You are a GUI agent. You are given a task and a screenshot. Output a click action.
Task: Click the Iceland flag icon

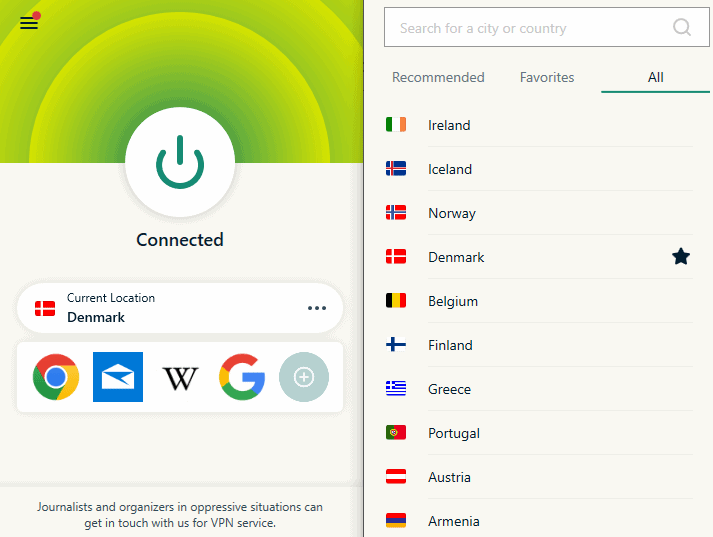click(396, 169)
